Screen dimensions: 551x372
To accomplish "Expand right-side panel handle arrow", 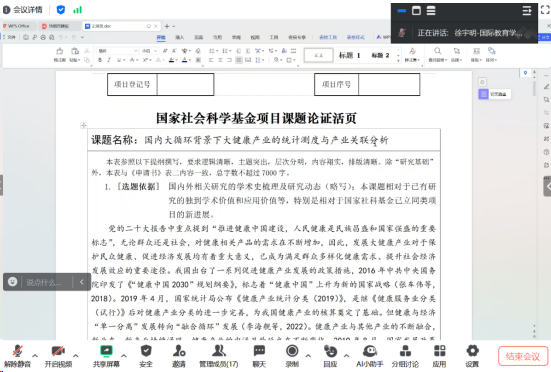I will (547, 186).
